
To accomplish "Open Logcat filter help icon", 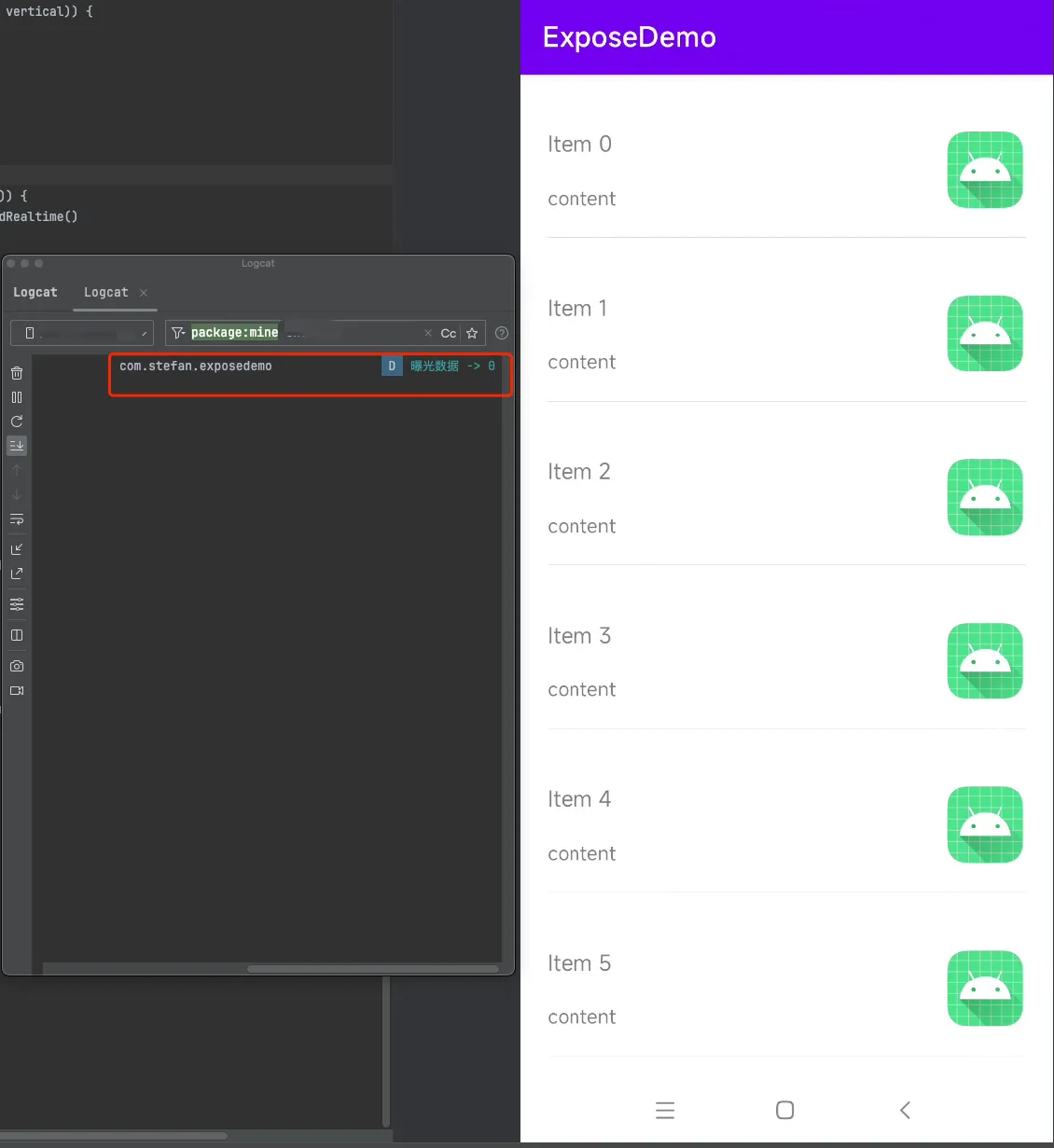I will (x=502, y=333).
